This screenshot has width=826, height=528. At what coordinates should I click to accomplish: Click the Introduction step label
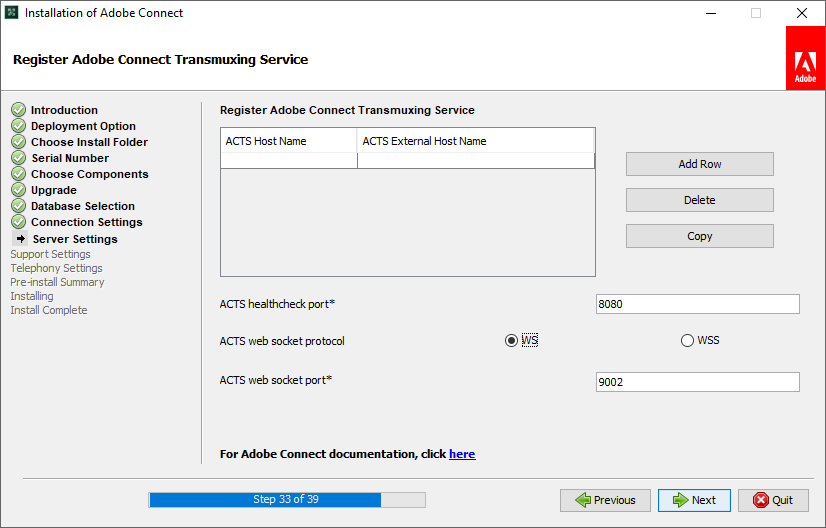64,110
